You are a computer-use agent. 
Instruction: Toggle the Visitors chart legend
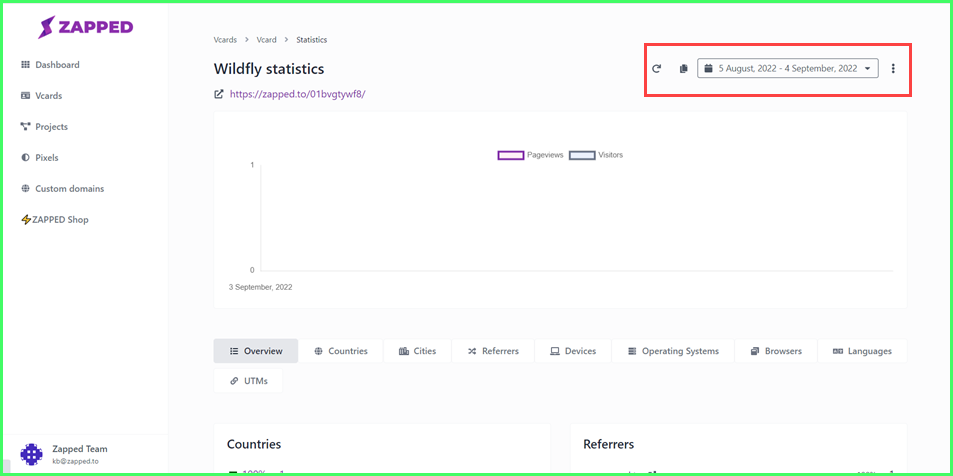click(596, 155)
